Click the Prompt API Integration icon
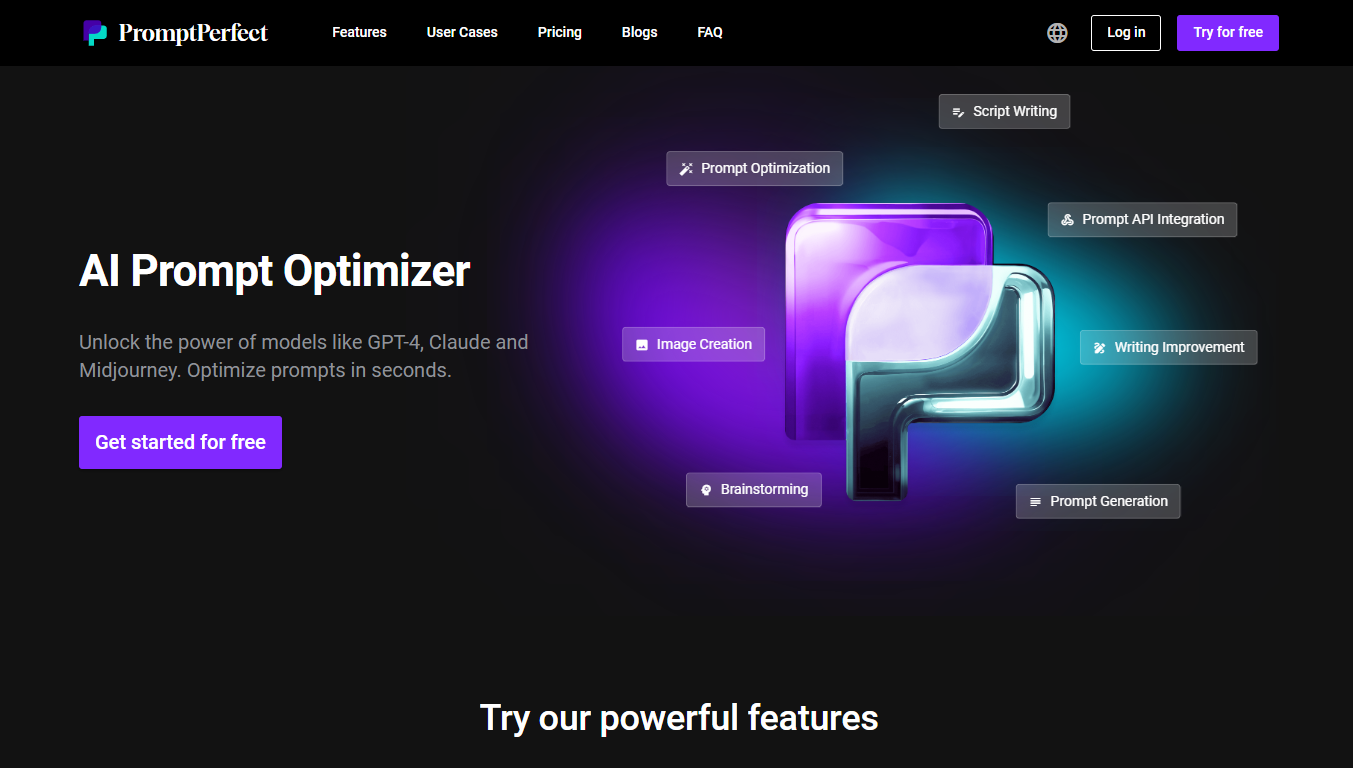The height and width of the screenshot is (768, 1353). (x=1067, y=220)
